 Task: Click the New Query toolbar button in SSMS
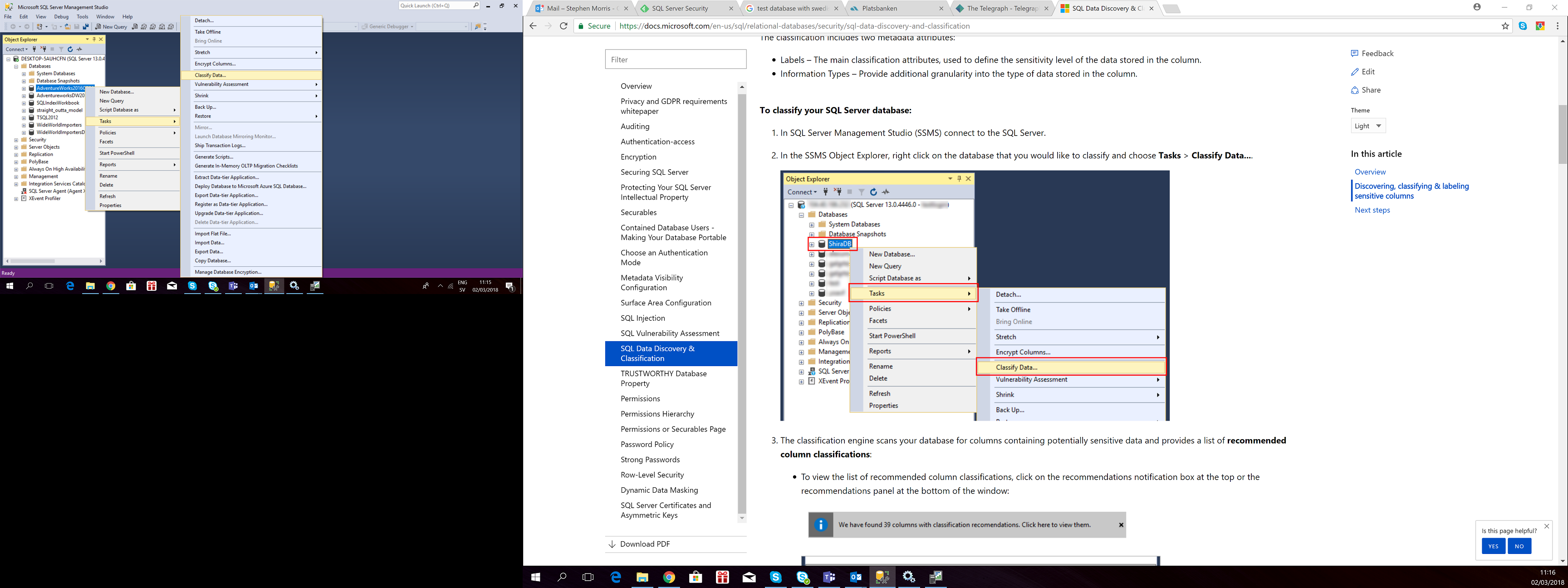point(112,27)
